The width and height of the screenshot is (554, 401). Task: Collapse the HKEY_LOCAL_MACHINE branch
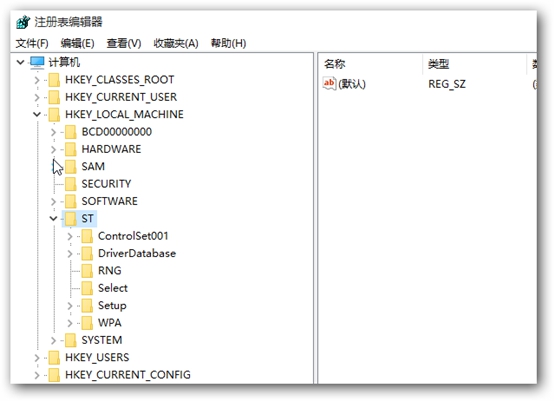pos(37,114)
